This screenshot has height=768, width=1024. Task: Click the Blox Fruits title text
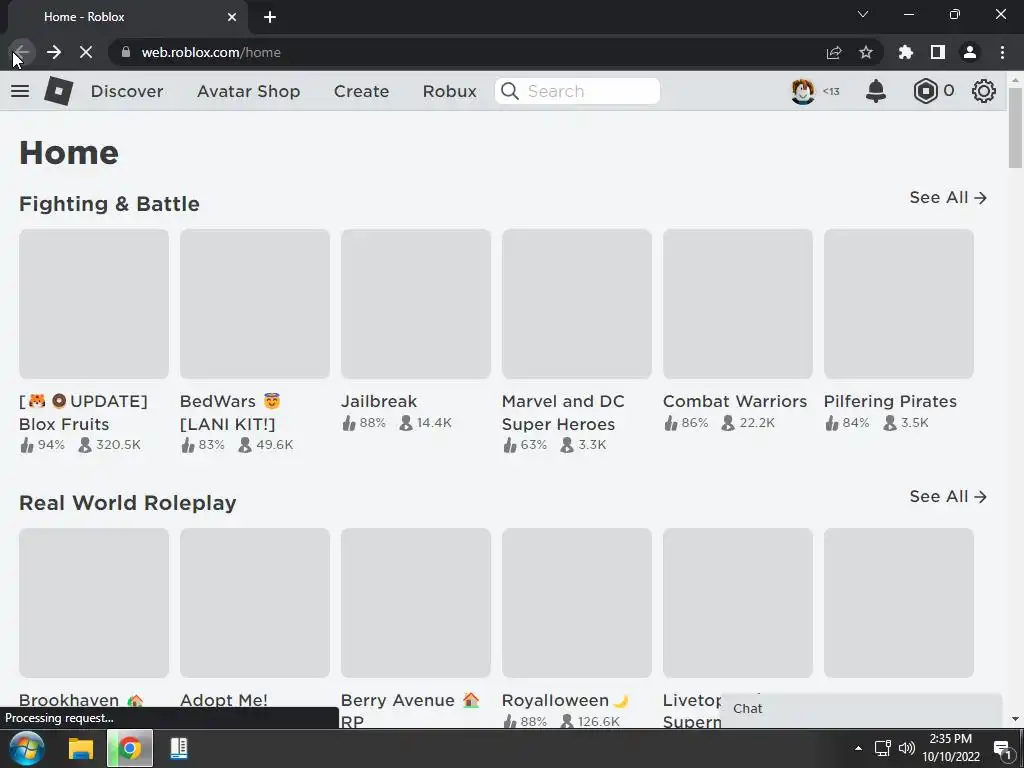[x=84, y=412]
